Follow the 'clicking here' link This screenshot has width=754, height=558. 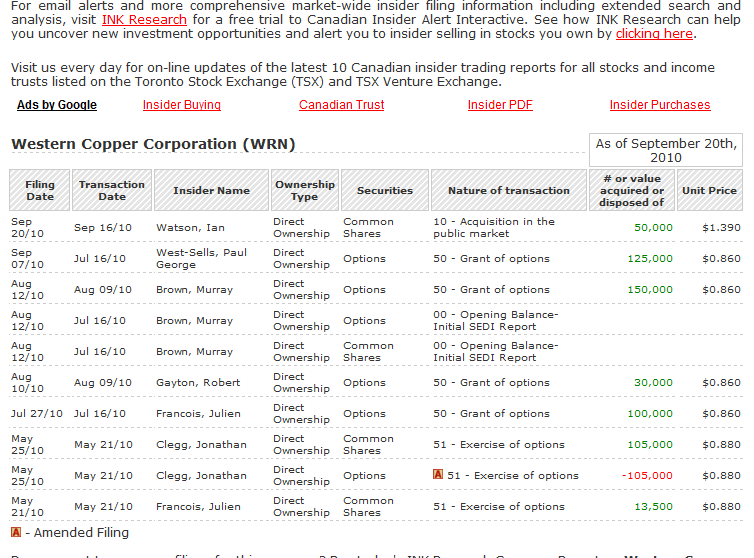(654, 34)
